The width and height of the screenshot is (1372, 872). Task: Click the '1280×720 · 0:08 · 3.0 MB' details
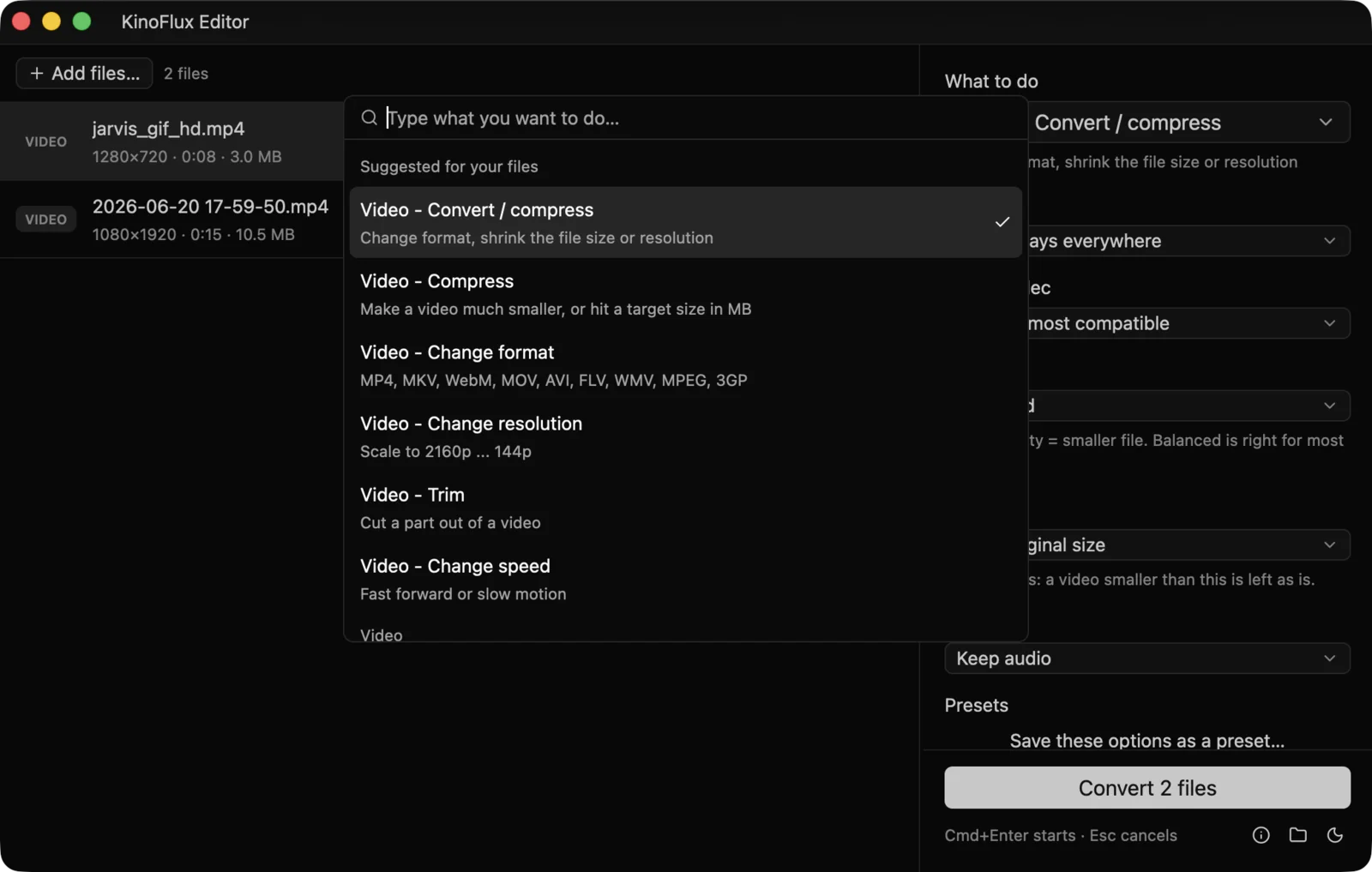[x=187, y=156]
